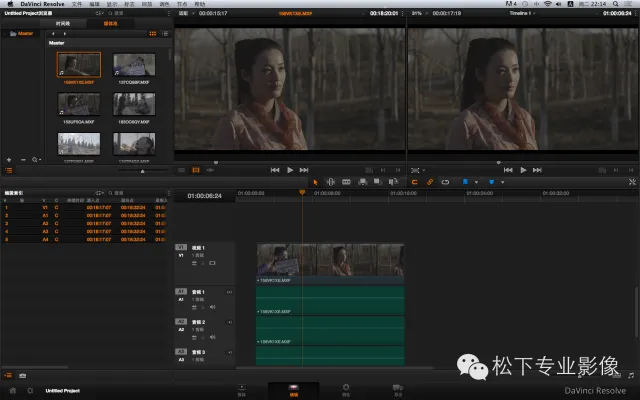Click the plus add-bin button under the bin list
The height and width of the screenshot is (400, 640).
click(9, 160)
